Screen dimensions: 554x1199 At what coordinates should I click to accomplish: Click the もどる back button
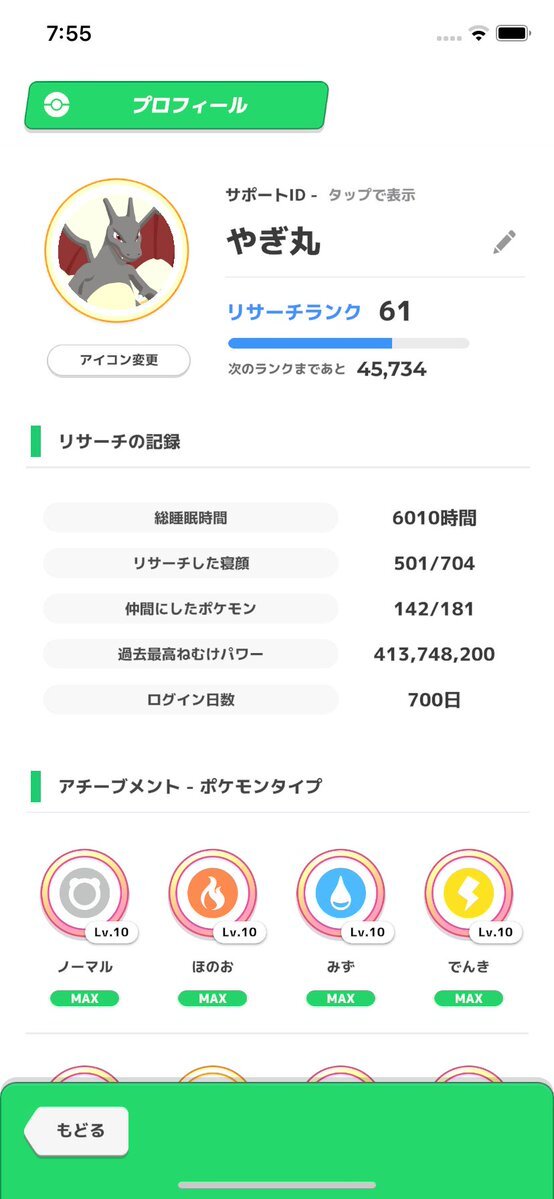[77, 1130]
